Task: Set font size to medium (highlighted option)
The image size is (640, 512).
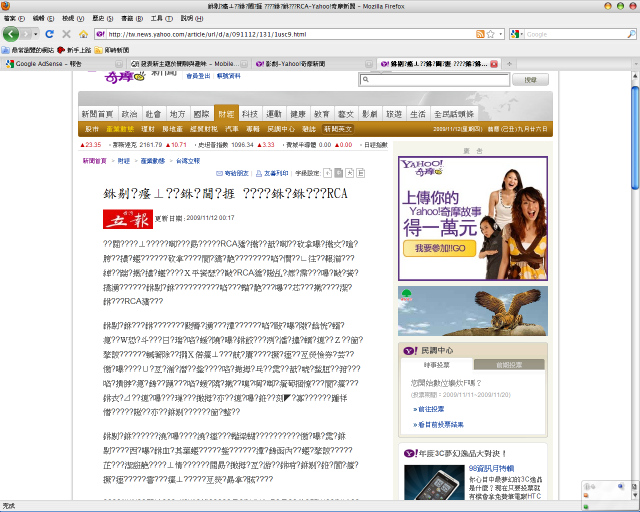Action: point(338,173)
